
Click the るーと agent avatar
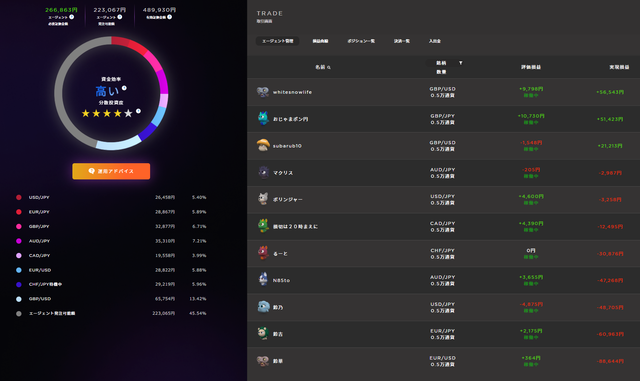click(263, 253)
